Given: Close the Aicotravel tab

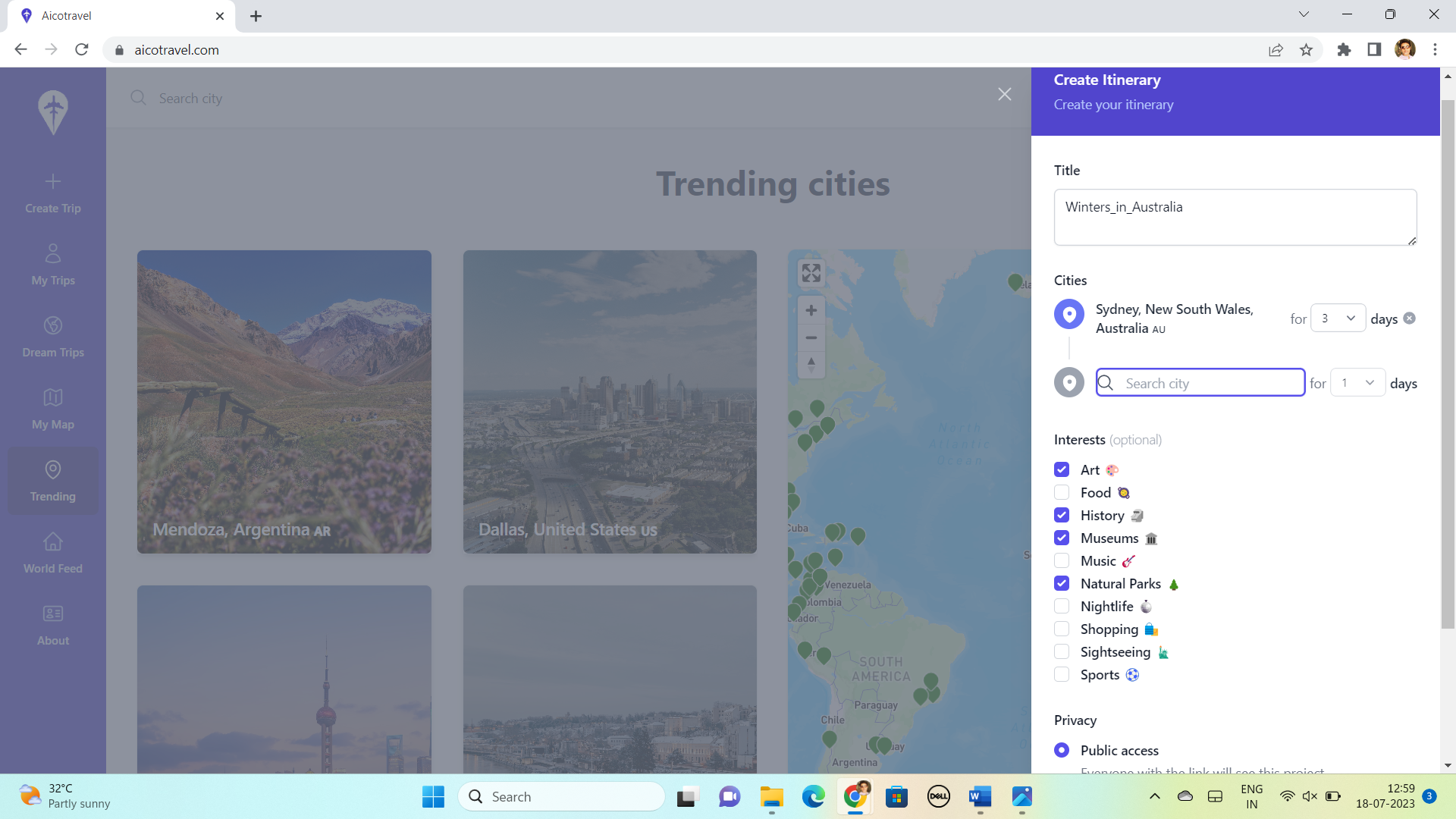Looking at the screenshot, I should (220, 16).
